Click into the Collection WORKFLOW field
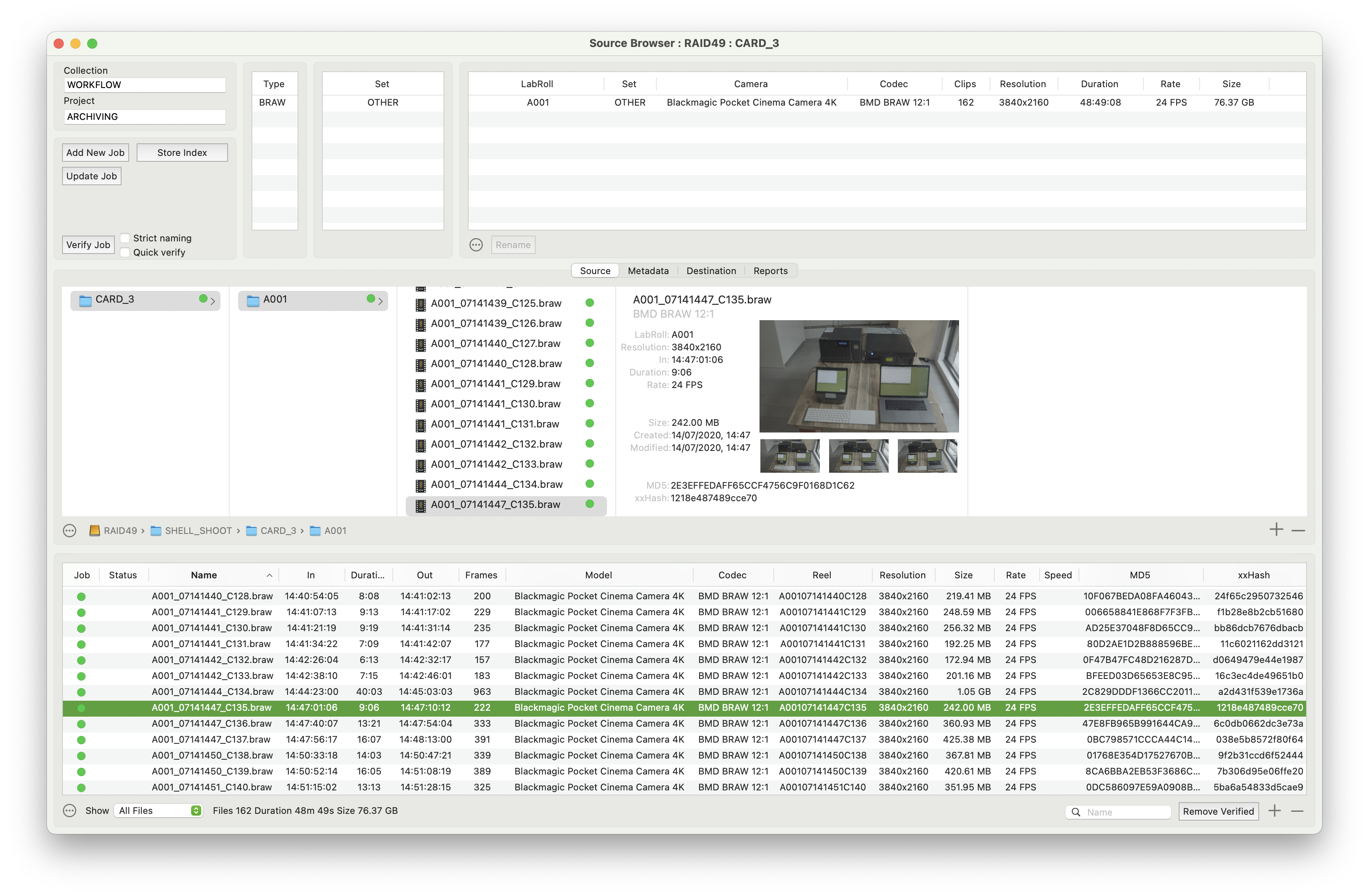 click(144, 85)
